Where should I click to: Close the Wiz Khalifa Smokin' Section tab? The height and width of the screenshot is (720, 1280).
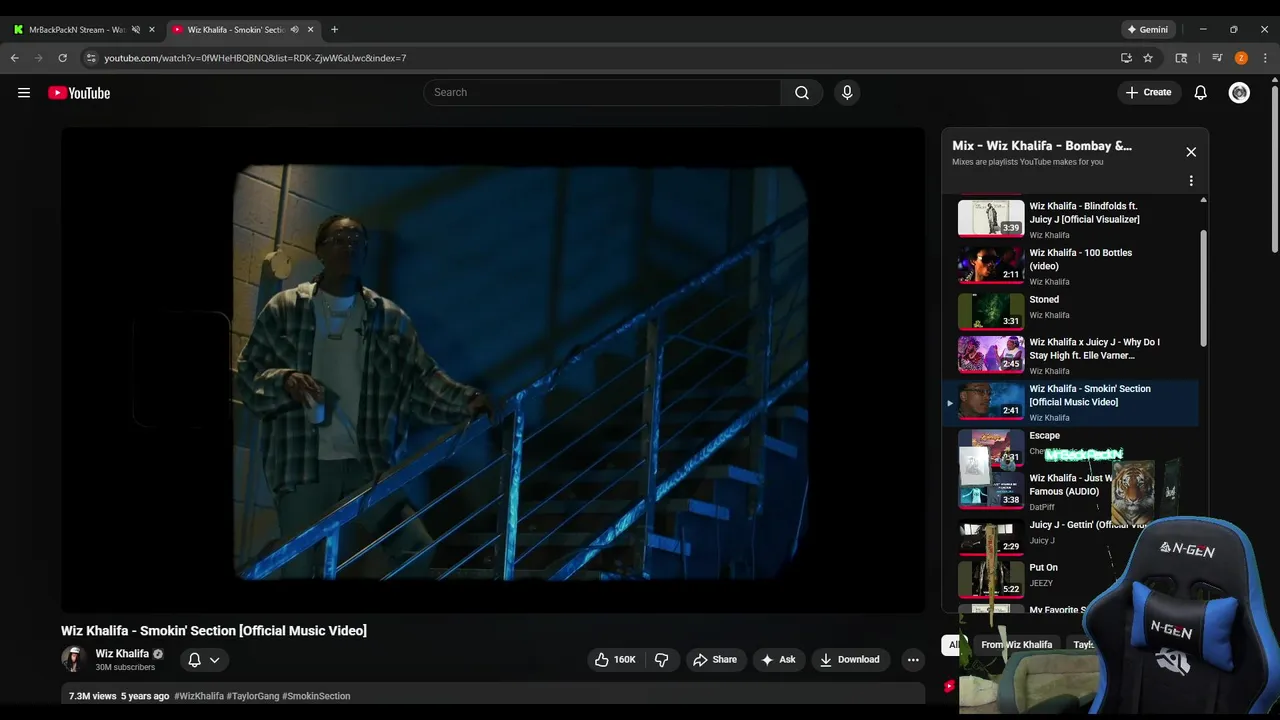310,29
